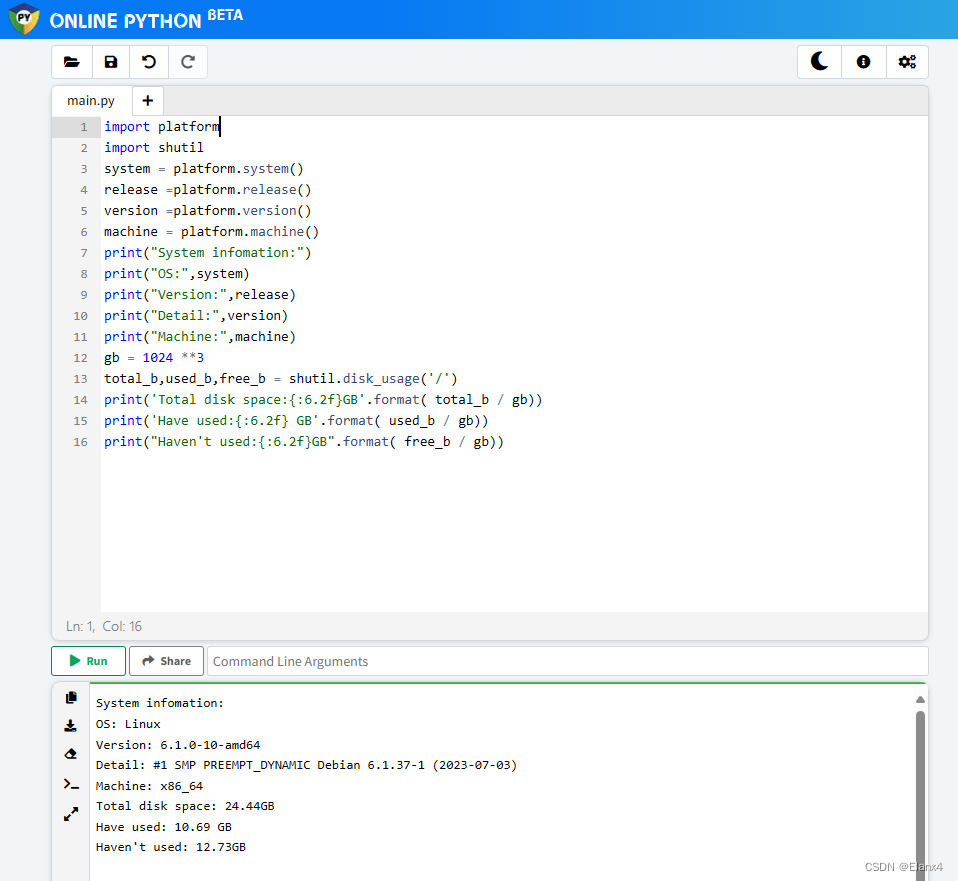Click line number 1 in the gutter
Viewport: 958px width, 881px height.
point(84,127)
